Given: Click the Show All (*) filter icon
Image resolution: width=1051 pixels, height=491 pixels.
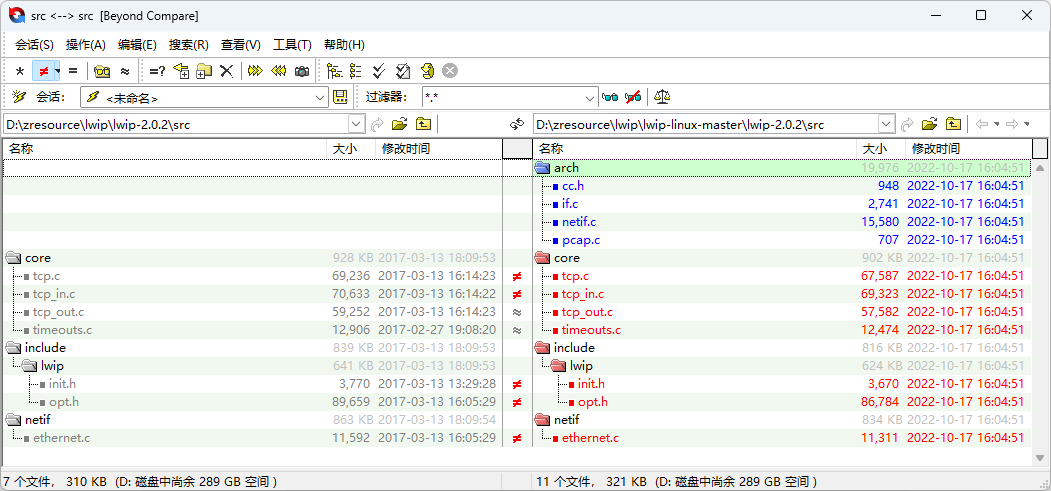Looking at the screenshot, I should 19,71.
